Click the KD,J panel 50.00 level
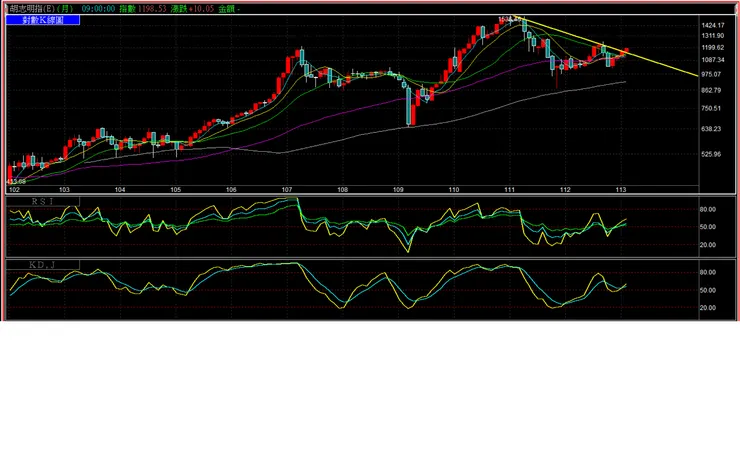 (x=707, y=290)
